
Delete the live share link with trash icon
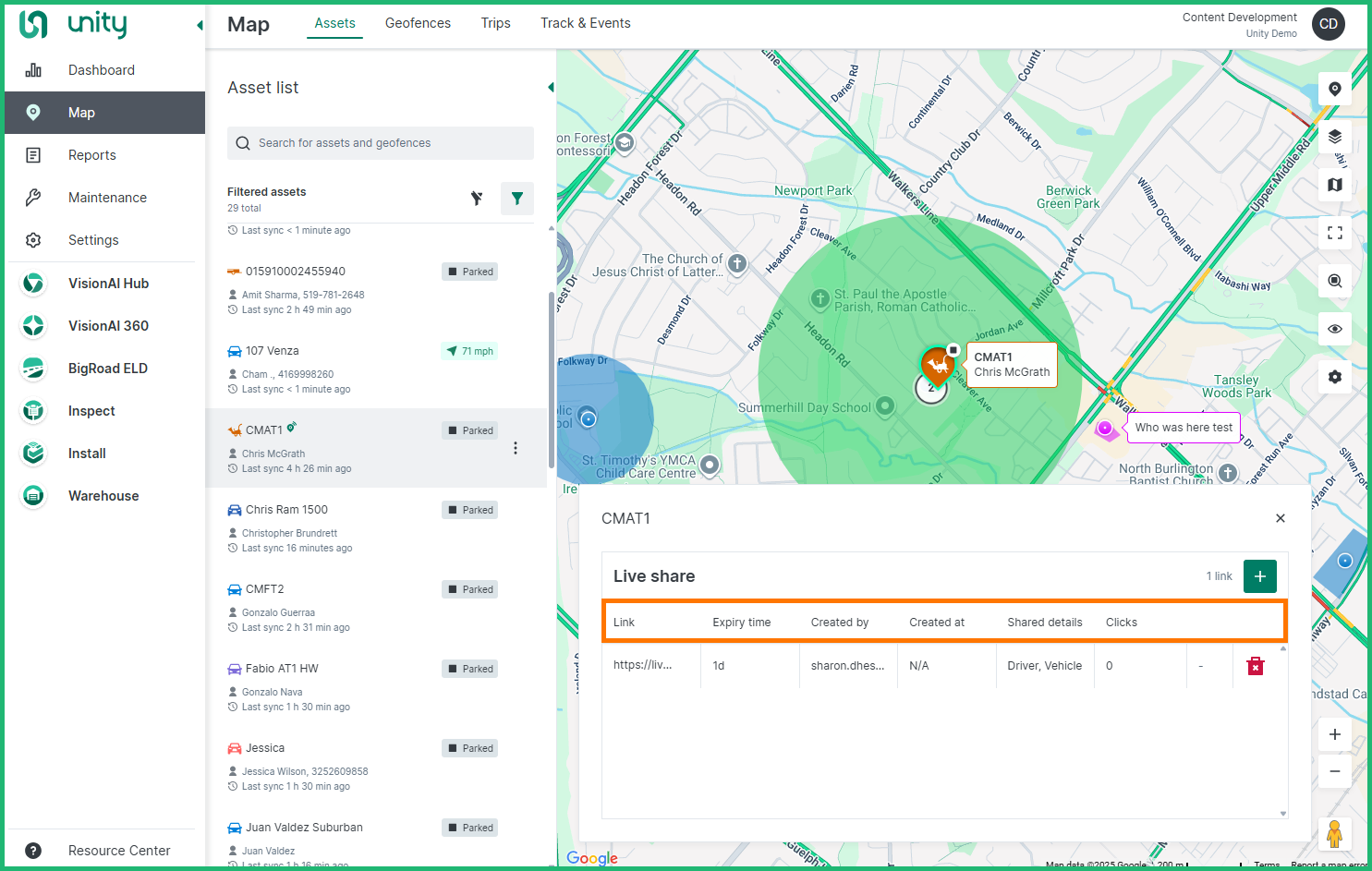pyautogui.click(x=1255, y=666)
